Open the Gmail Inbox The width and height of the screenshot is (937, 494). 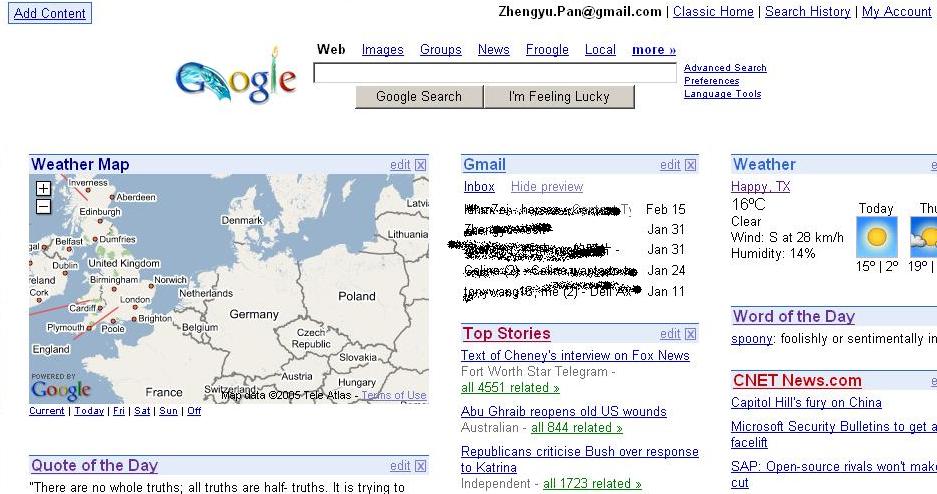coord(479,187)
